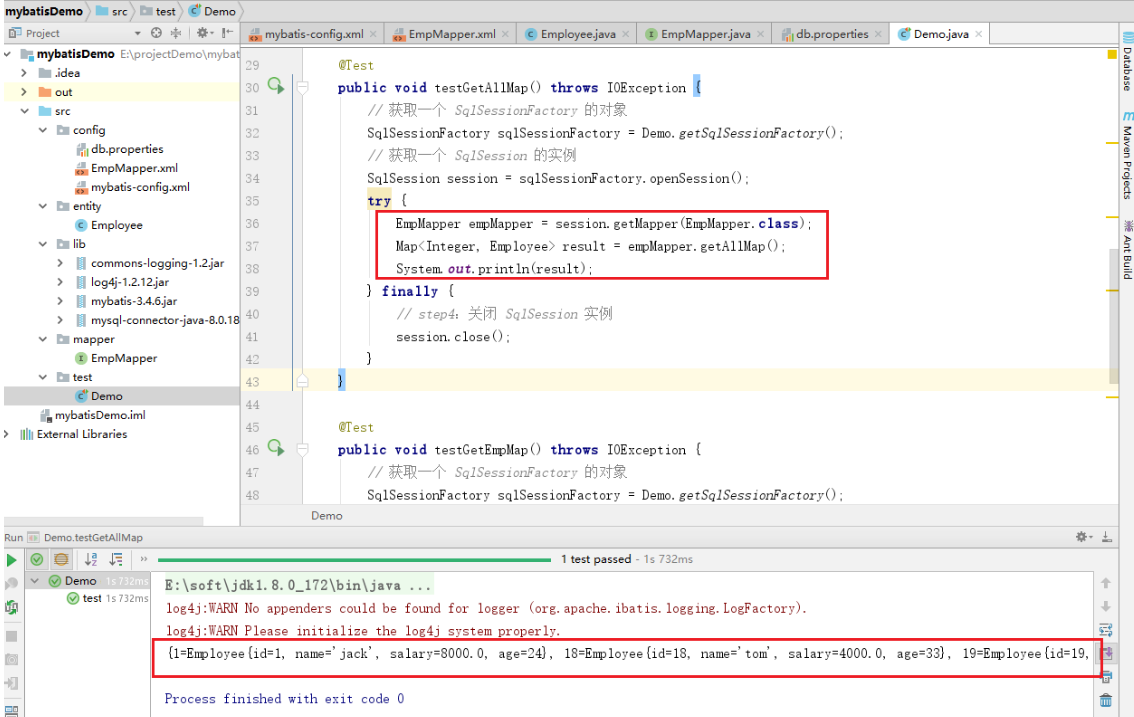Clear console with trash icon

pyautogui.click(x=1106, y=700)
